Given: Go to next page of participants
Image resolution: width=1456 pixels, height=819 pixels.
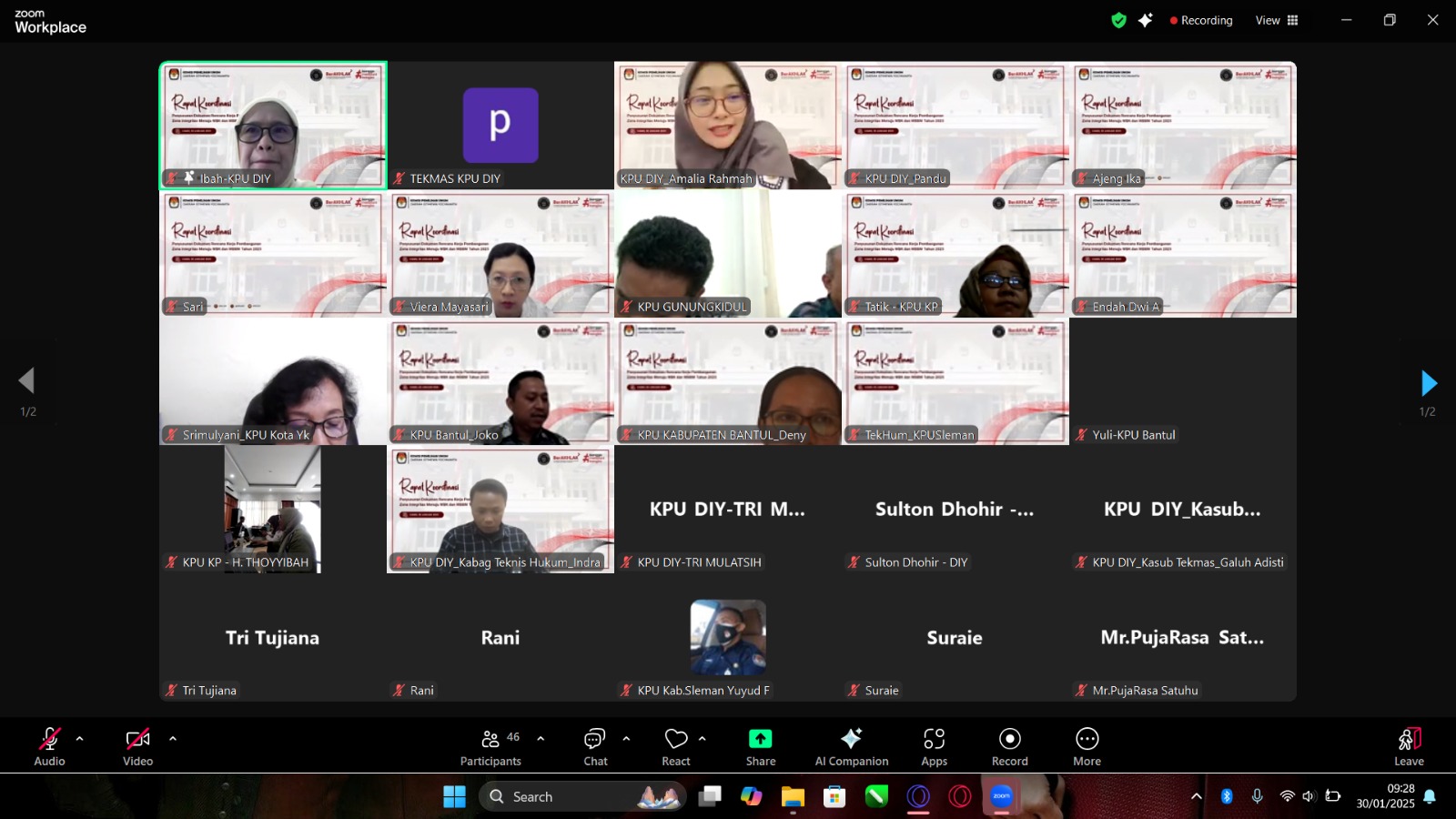Looking at the screenshot, I should point(1428,383).
